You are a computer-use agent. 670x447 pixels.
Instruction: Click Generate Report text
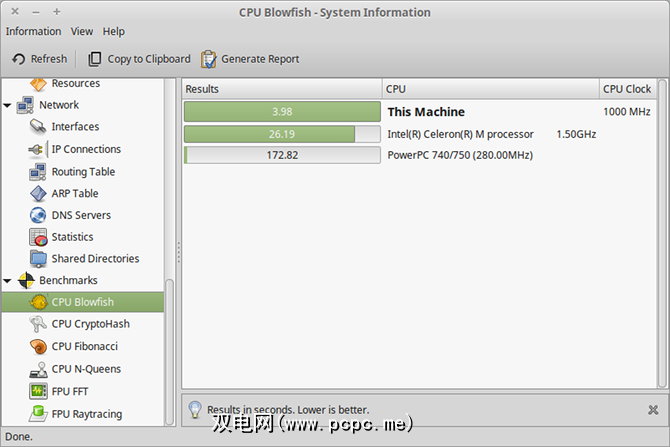(x=260, y=59)
